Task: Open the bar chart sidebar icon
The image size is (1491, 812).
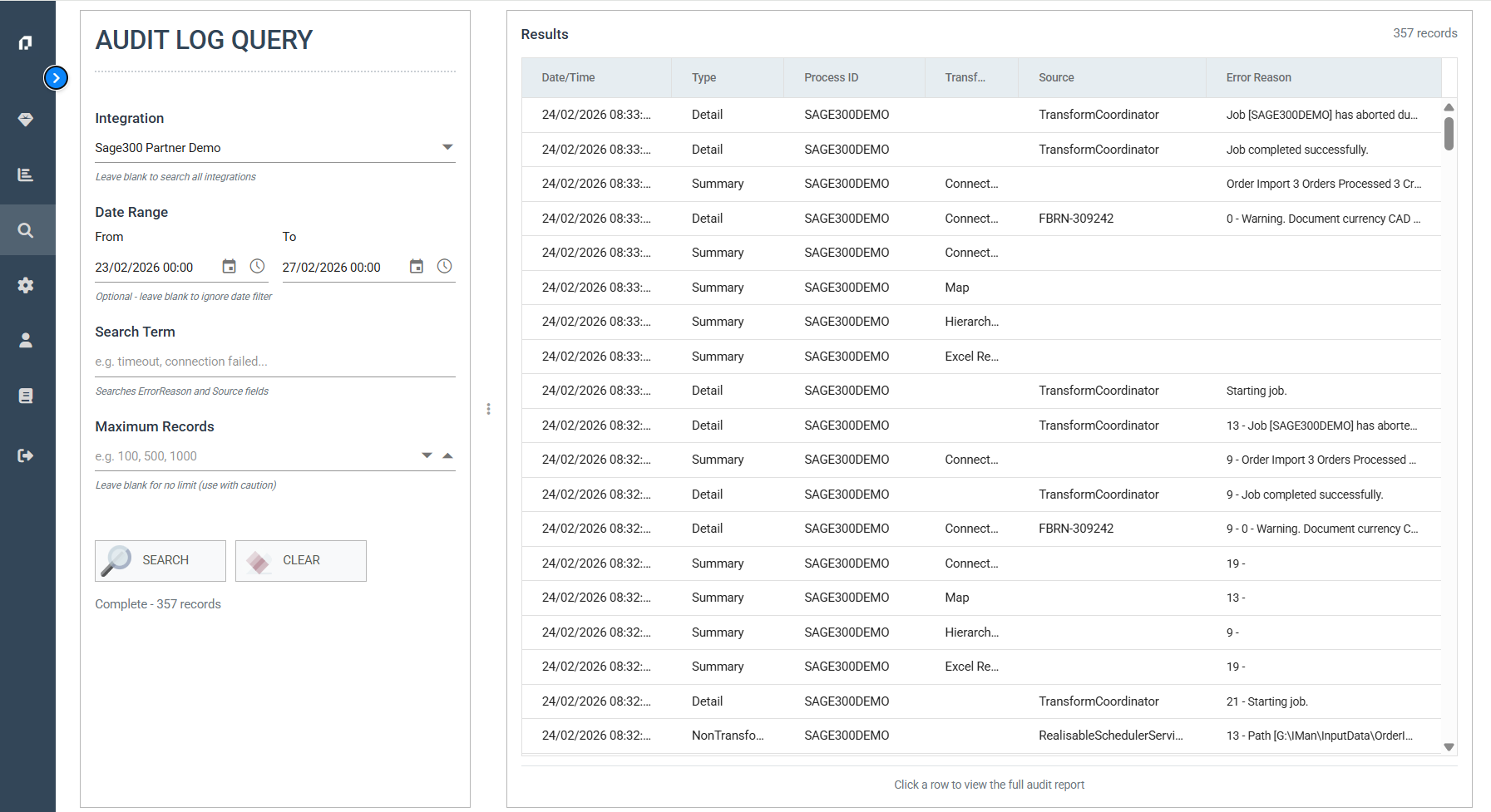Action: click(x=26, y=175)
